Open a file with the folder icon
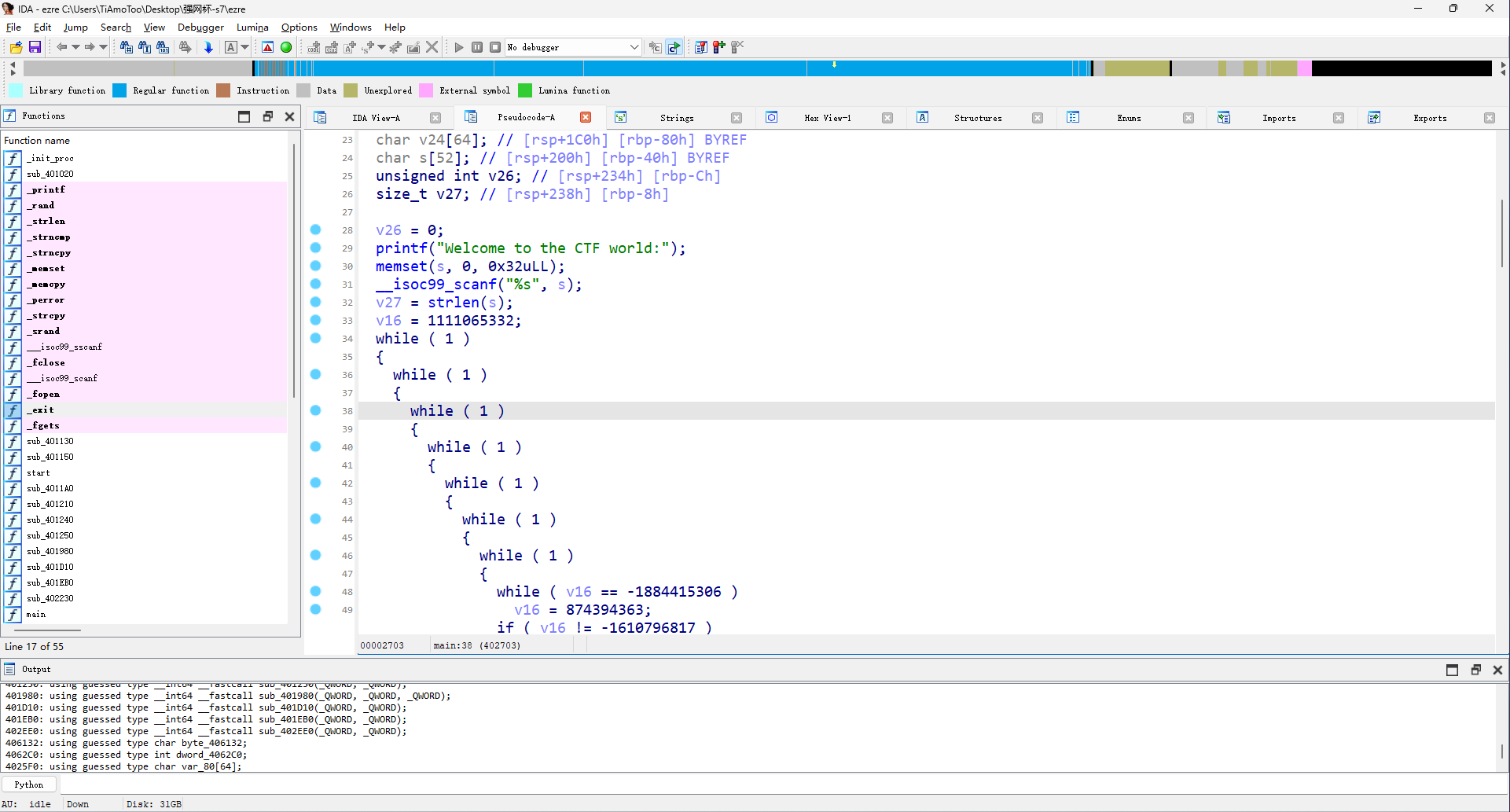 (x=16, y=47)
